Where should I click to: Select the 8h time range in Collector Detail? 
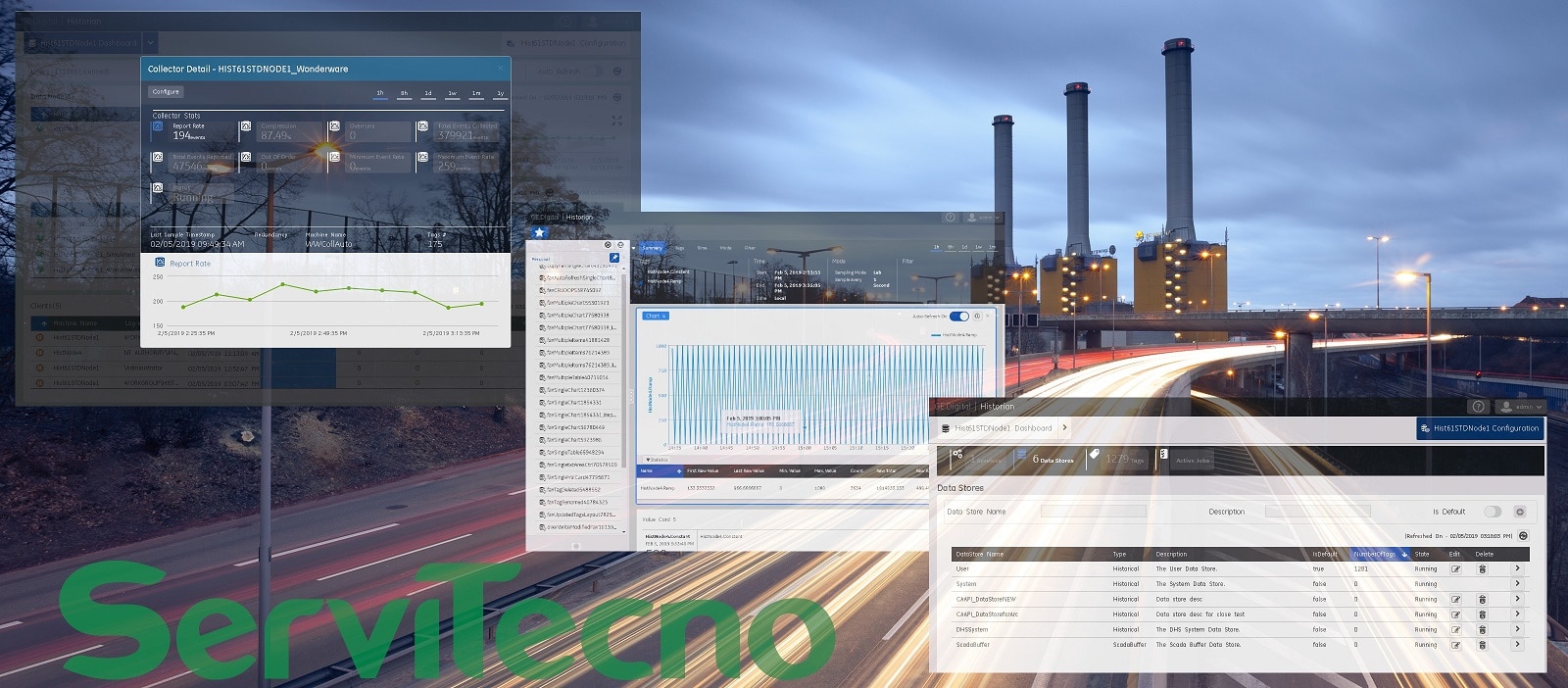(x=404, y=93)
